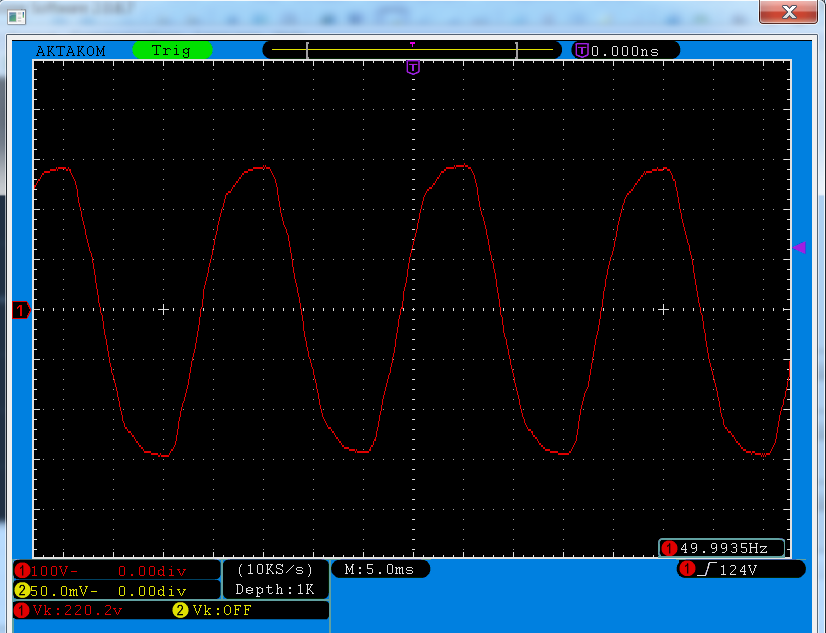Screen dimensions: 826x633
Task: Click the purple T icon beside 0.000ns
Action: (582, 51)
